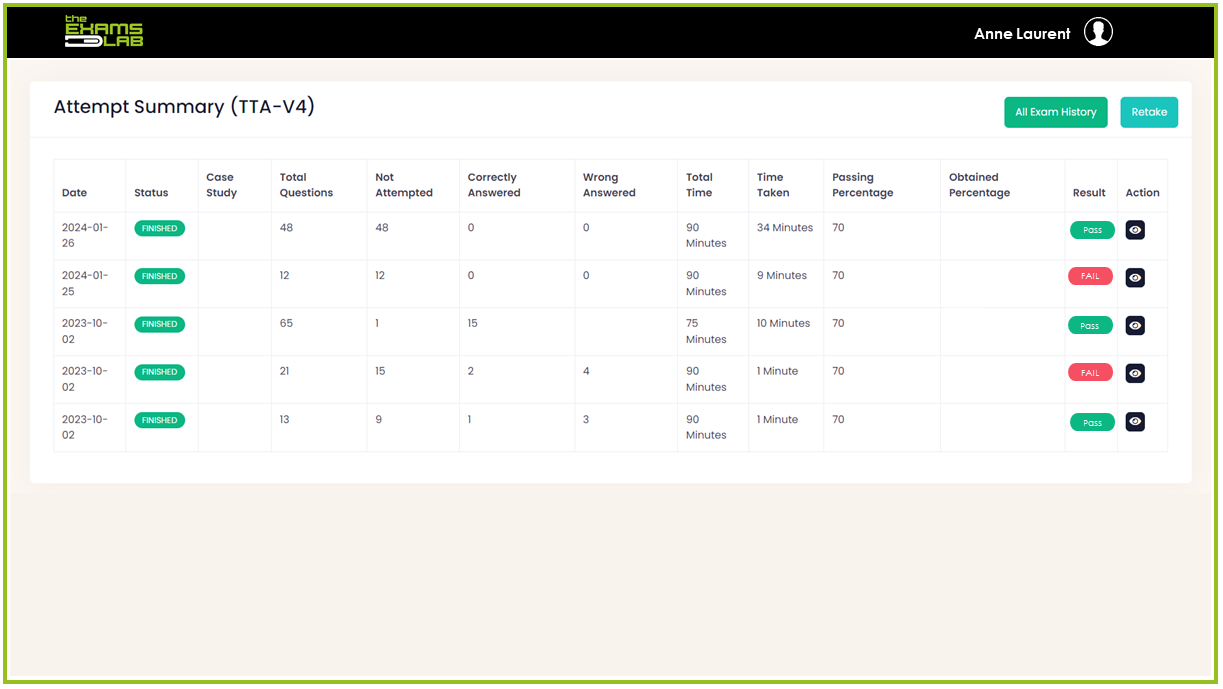This screenshot has height=689, width=1223.
Task: Click the All Exam History button
Action: (1055, 112)
